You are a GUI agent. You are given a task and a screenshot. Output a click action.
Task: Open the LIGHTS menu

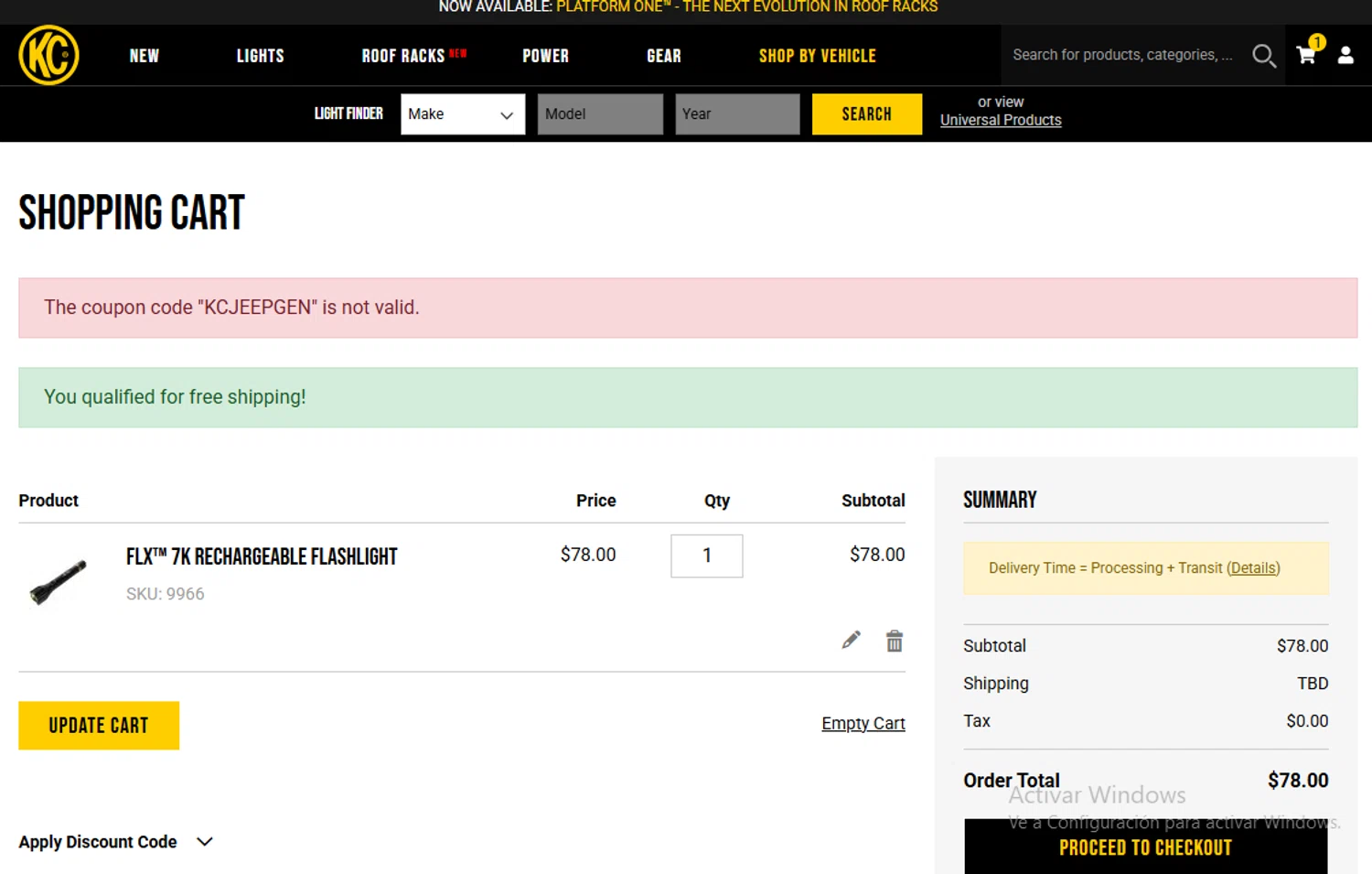click(x=261, y=56)
